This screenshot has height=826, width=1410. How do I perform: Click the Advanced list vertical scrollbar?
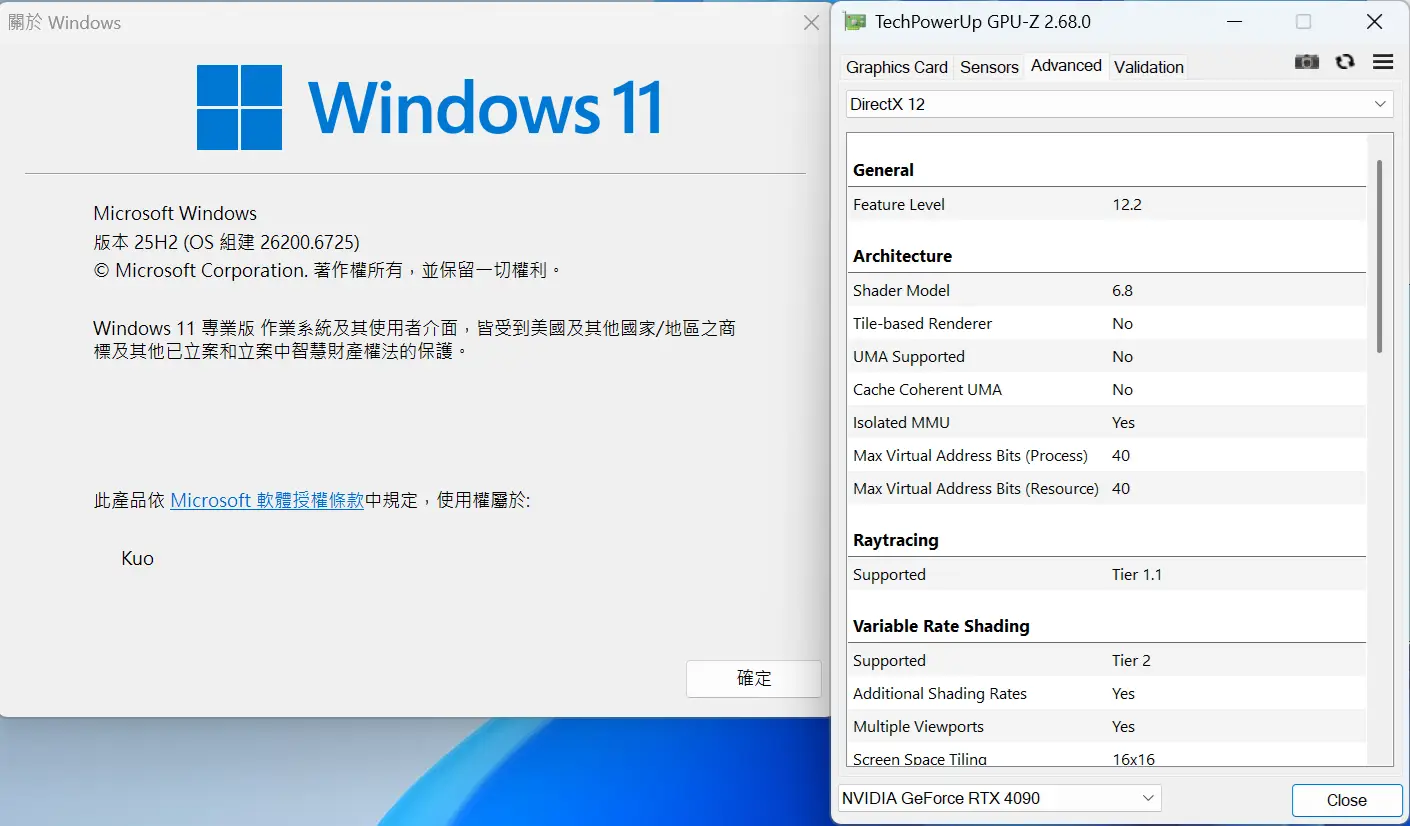click(1380, 255)
